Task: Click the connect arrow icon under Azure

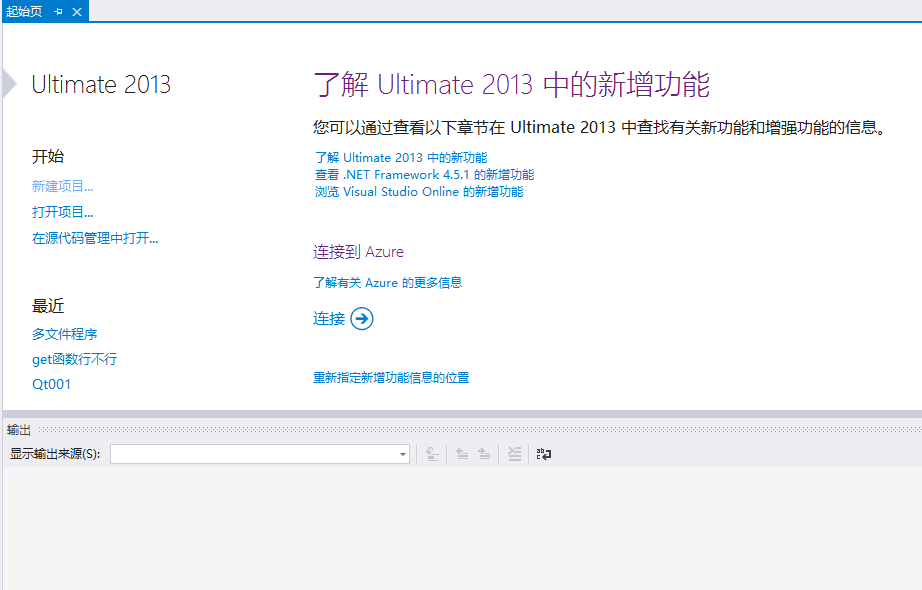Action: [360, 318]
